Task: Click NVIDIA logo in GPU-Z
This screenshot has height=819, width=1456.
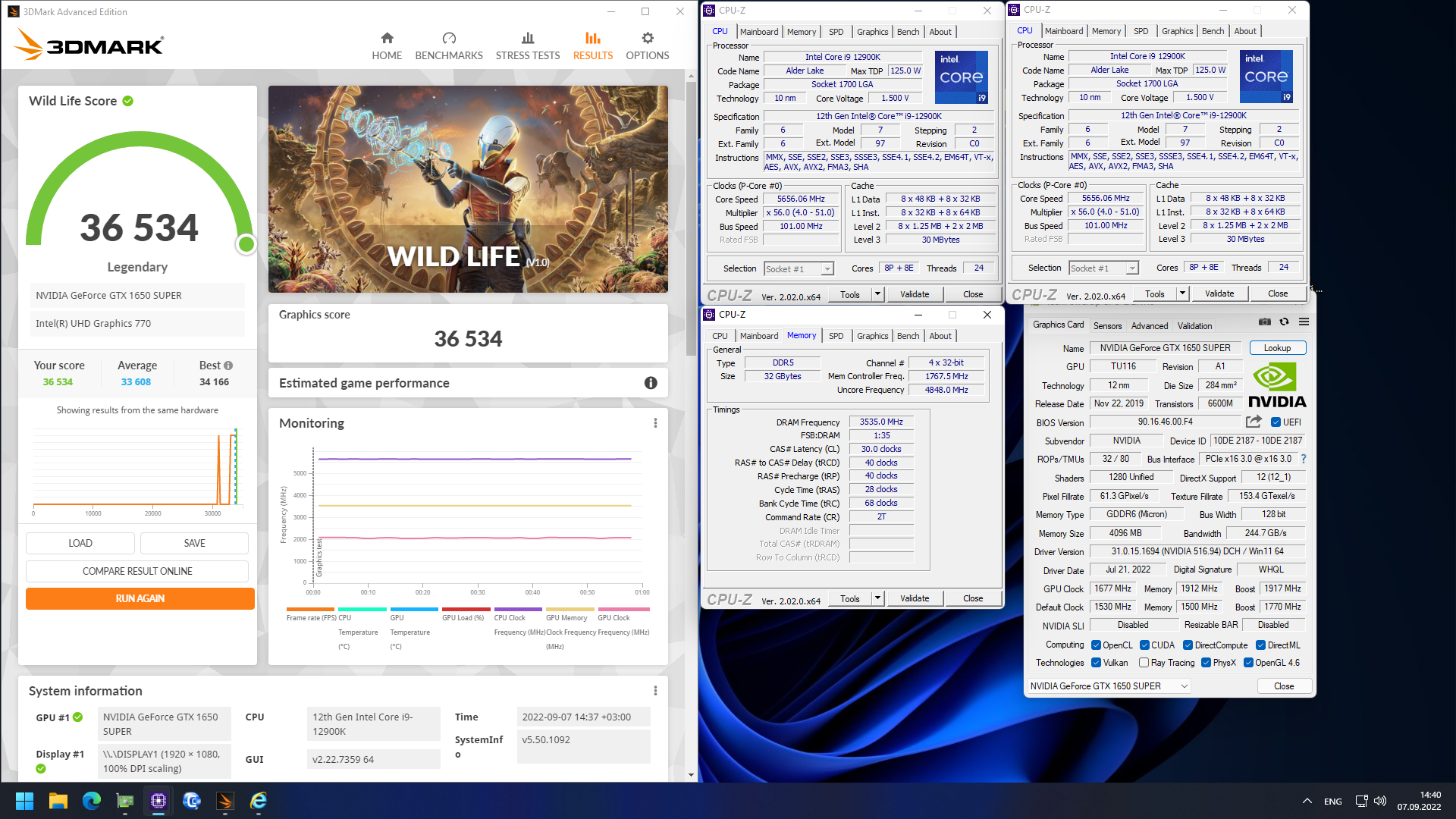Action: 1277,385
